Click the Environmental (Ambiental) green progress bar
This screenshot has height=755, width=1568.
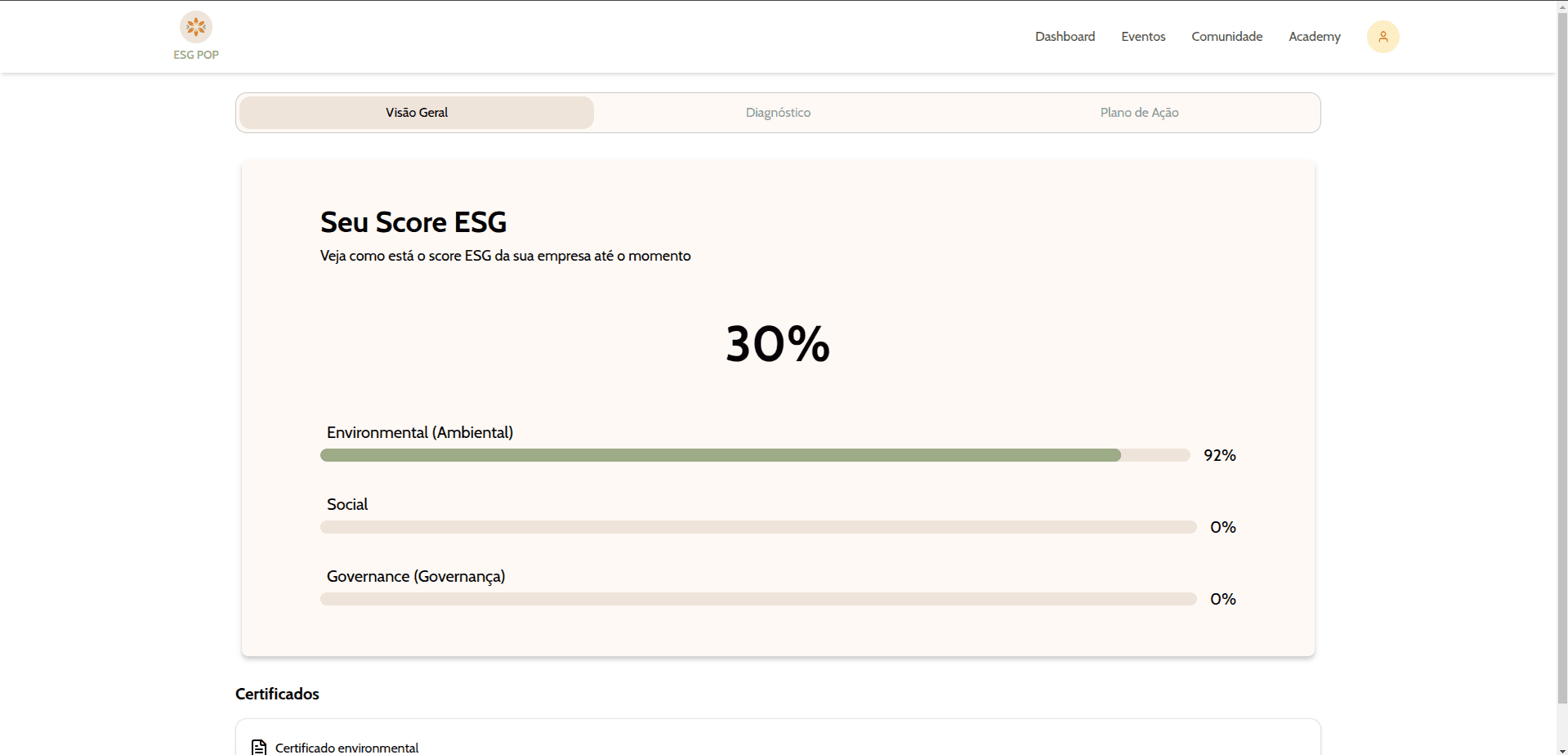pyautogui.click(x=719, y=455)
